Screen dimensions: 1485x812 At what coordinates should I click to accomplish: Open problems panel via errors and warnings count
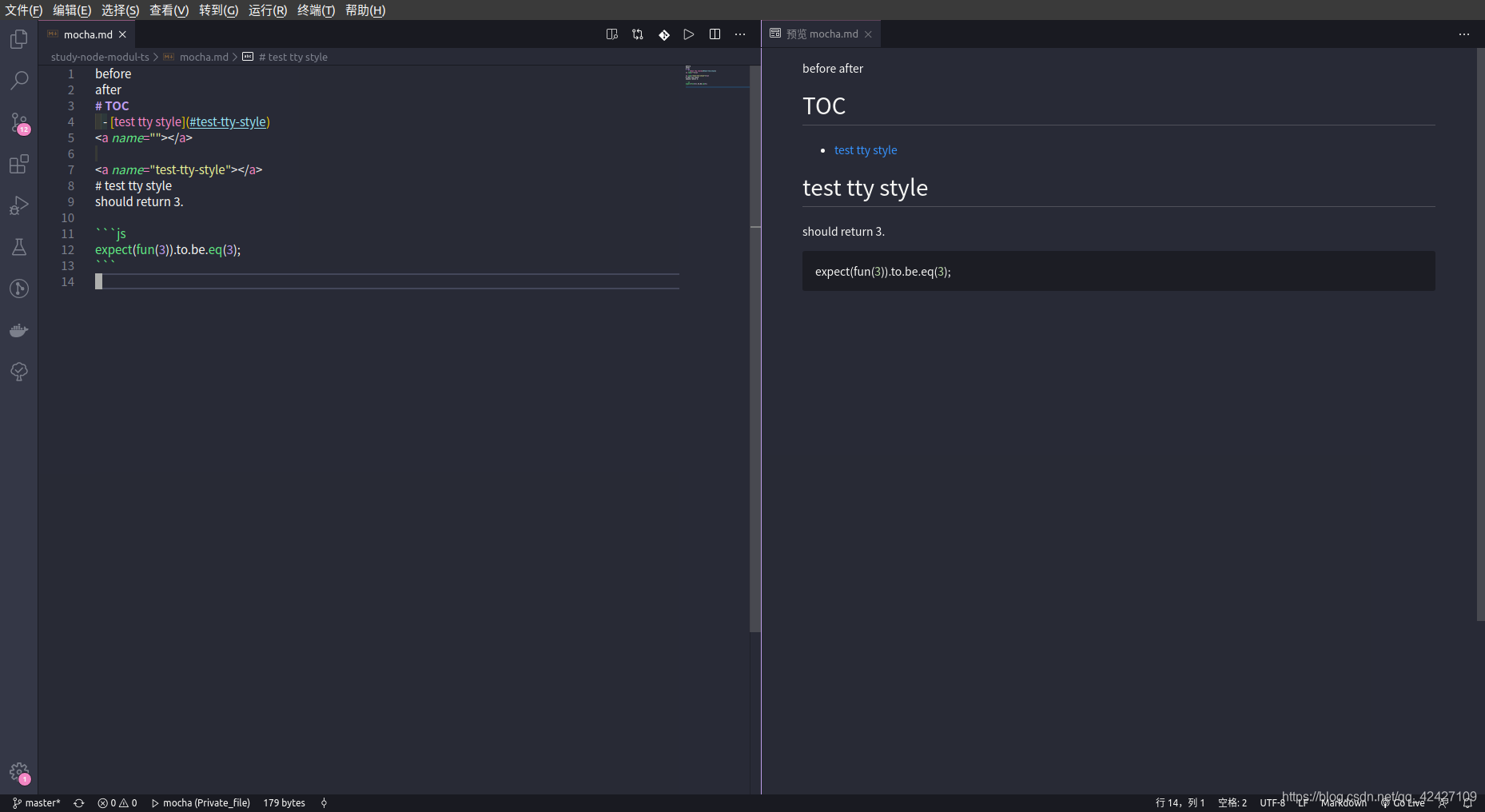pyautogui.click(x=117, y=803)
